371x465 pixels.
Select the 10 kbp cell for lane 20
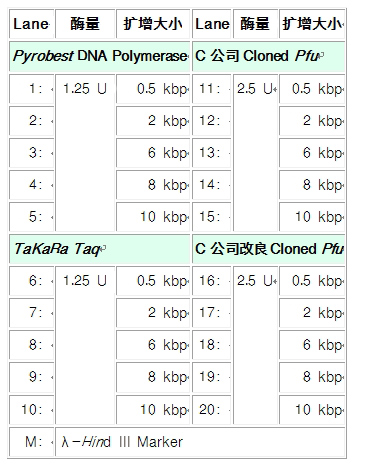pyautogui.click(x=312, y=409)
